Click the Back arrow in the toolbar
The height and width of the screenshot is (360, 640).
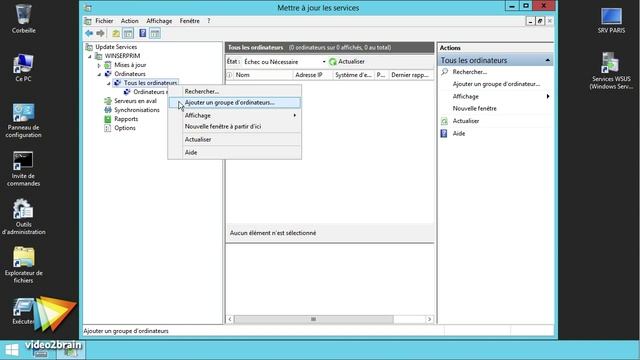pyautogui.click(x=89, y=33)
